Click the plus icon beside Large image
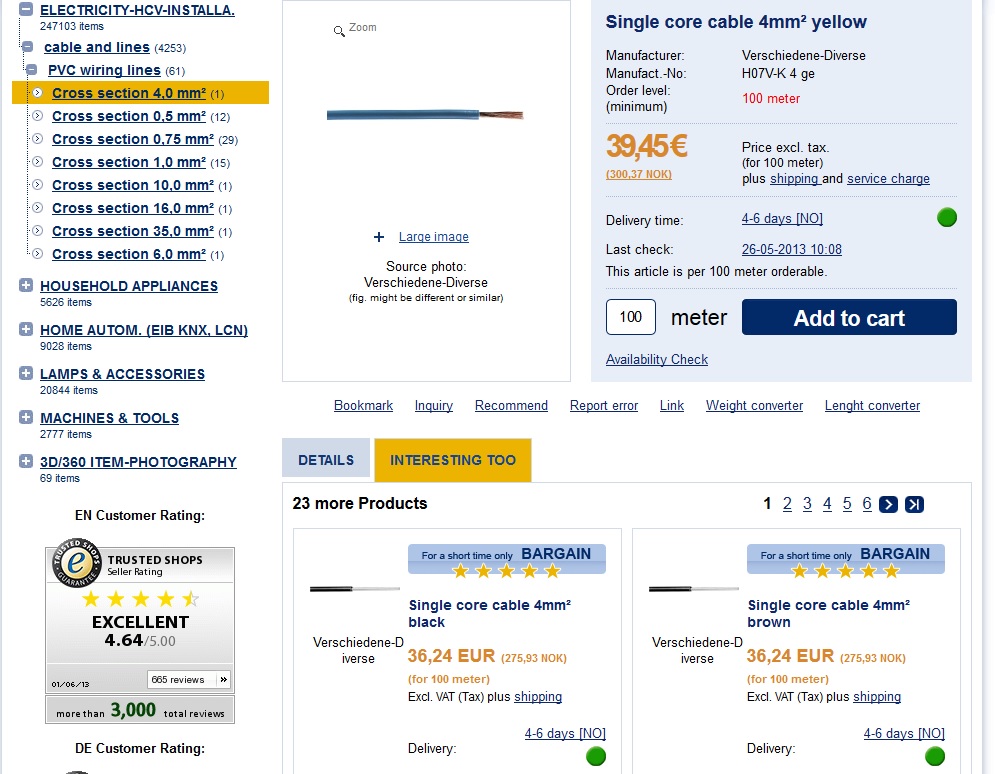This screenshot has height=774, width=995. pos(379,237)
